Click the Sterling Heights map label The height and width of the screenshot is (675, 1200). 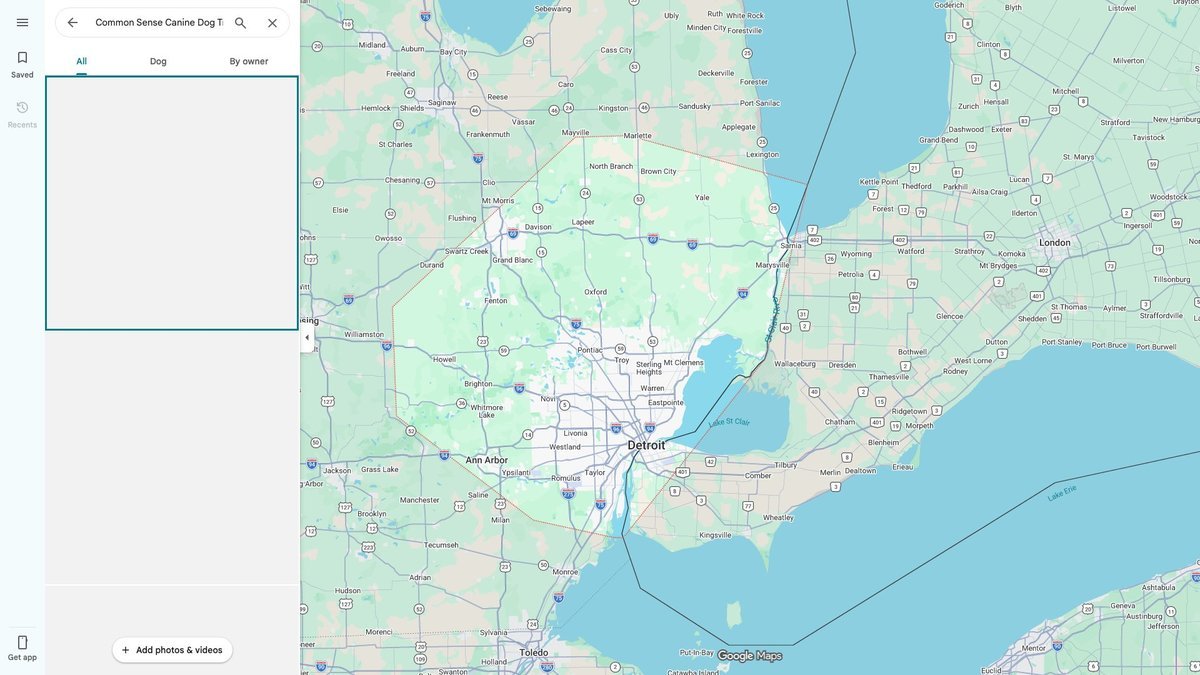pos(649,368)
